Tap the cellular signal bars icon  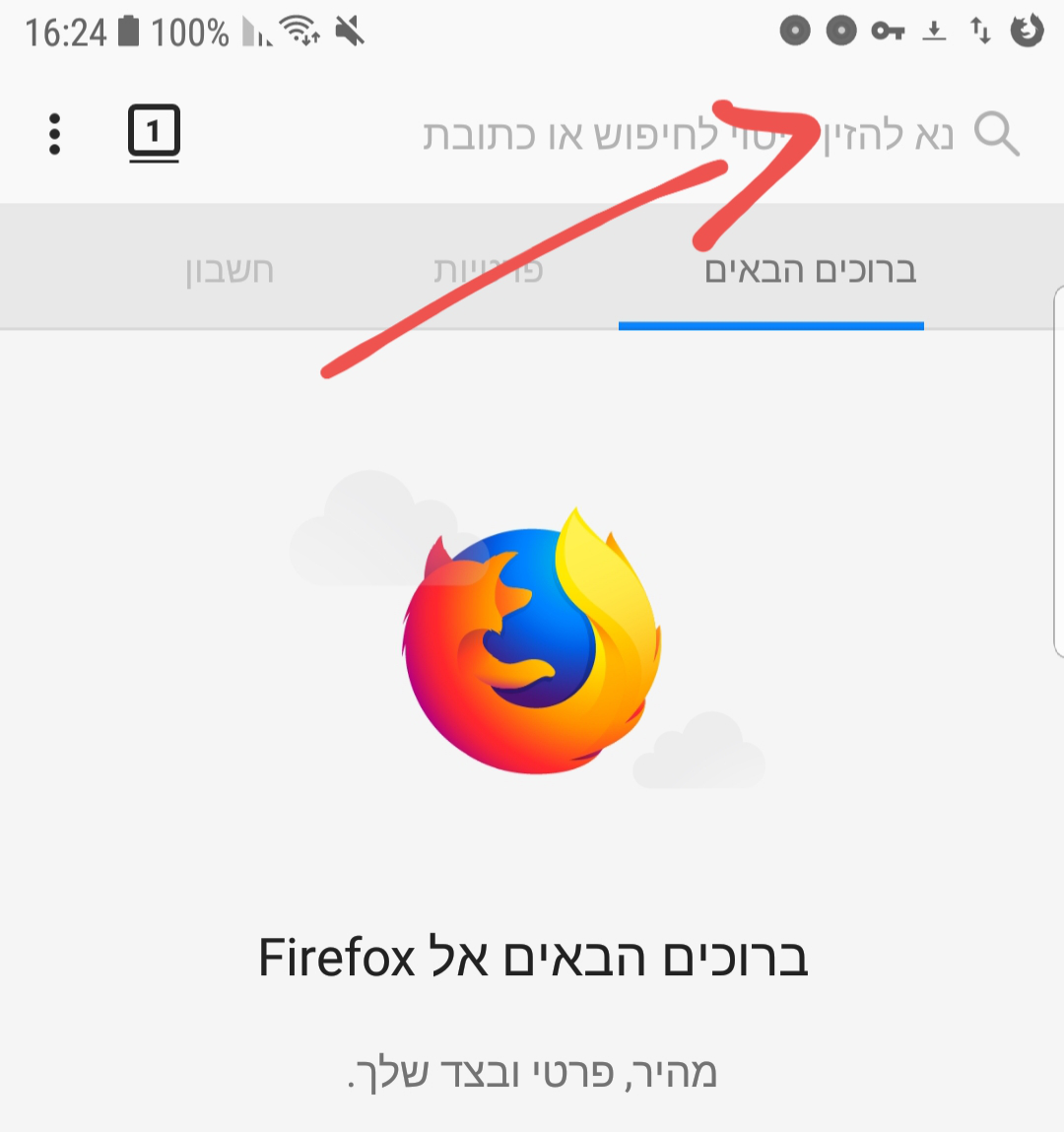click(257, 32)
